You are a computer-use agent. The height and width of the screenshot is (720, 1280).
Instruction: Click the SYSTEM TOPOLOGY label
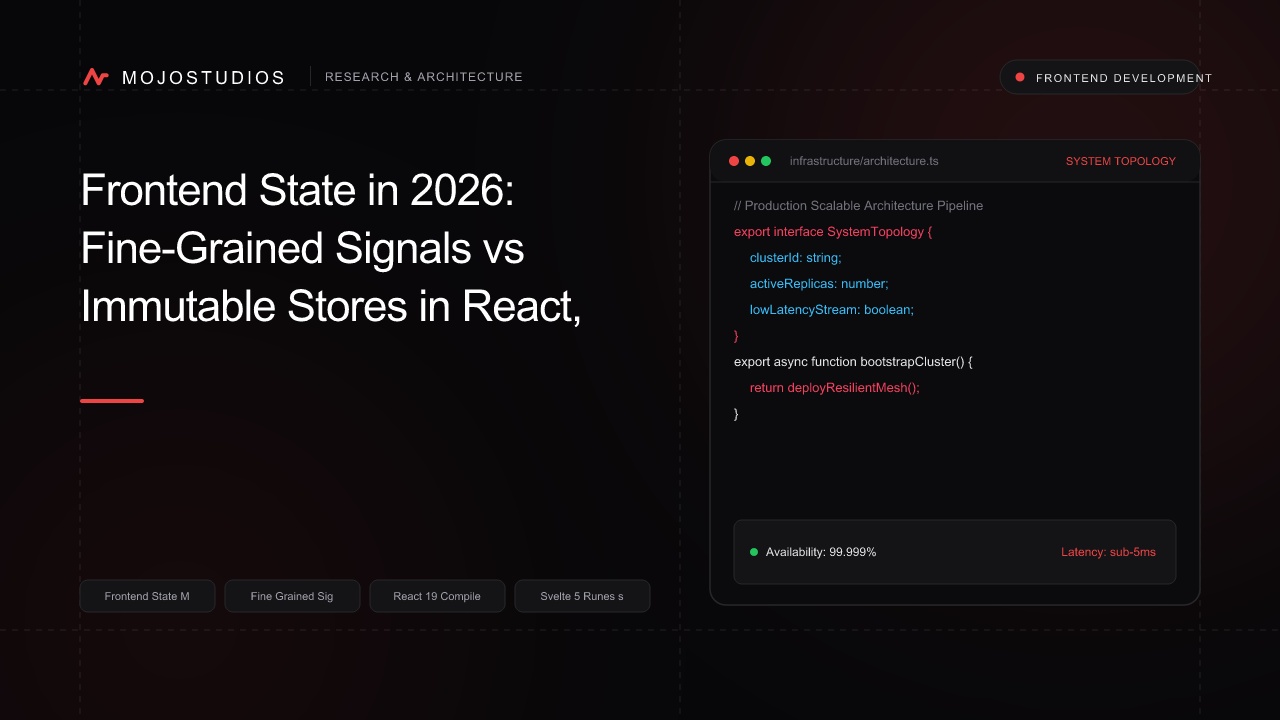click(1121, 161)
